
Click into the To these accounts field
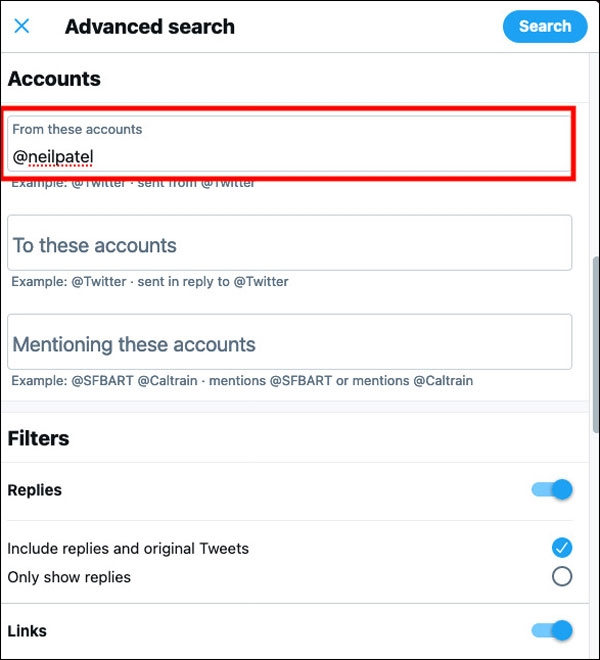click(290, 243)
